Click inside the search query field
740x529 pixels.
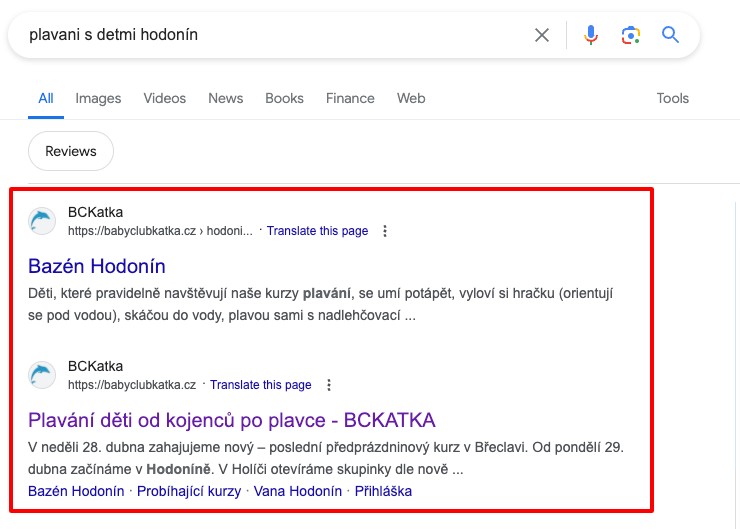tap(270, 35)
